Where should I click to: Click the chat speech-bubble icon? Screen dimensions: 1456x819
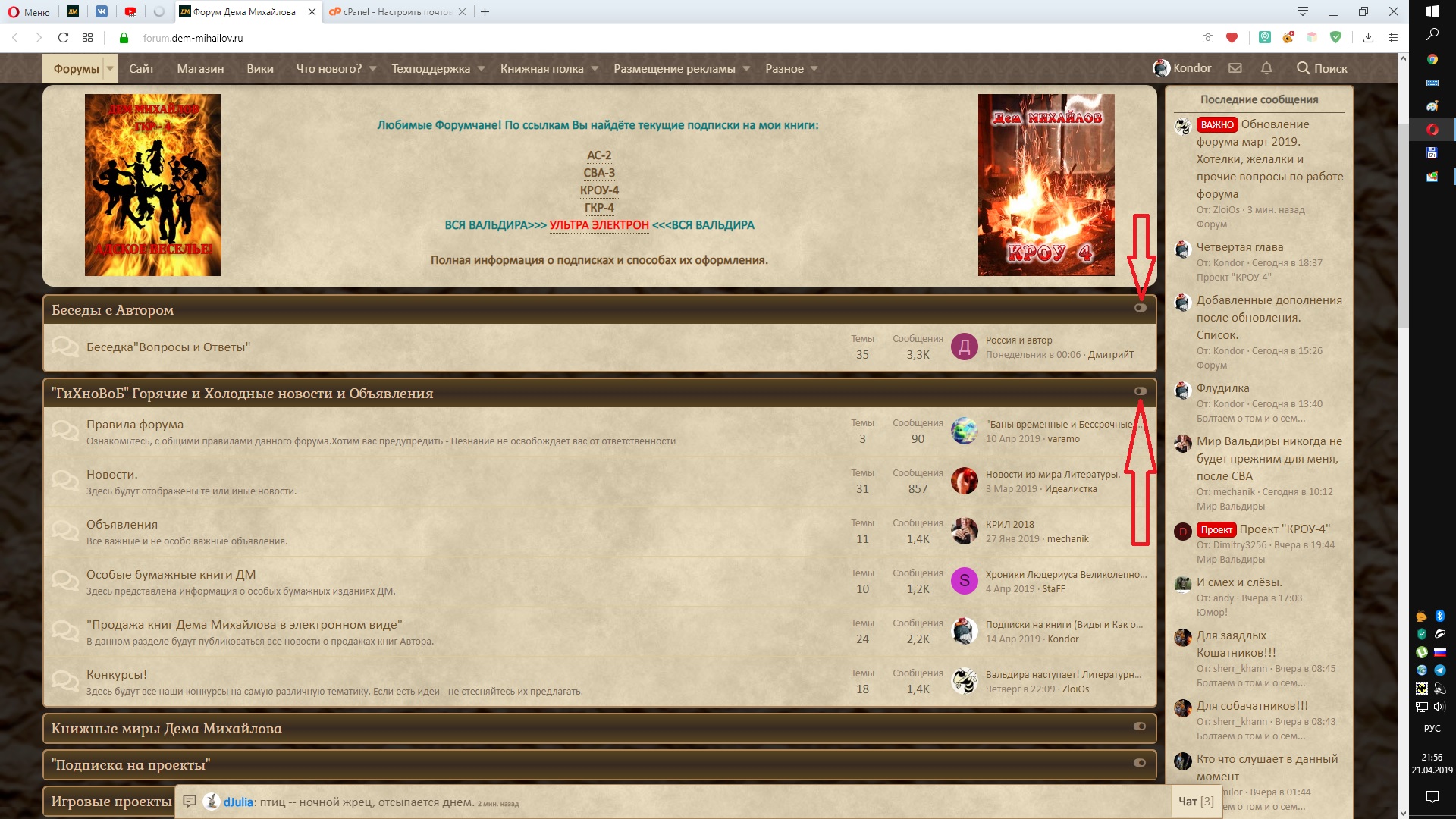pyautogui.click(x=190, y=802)
